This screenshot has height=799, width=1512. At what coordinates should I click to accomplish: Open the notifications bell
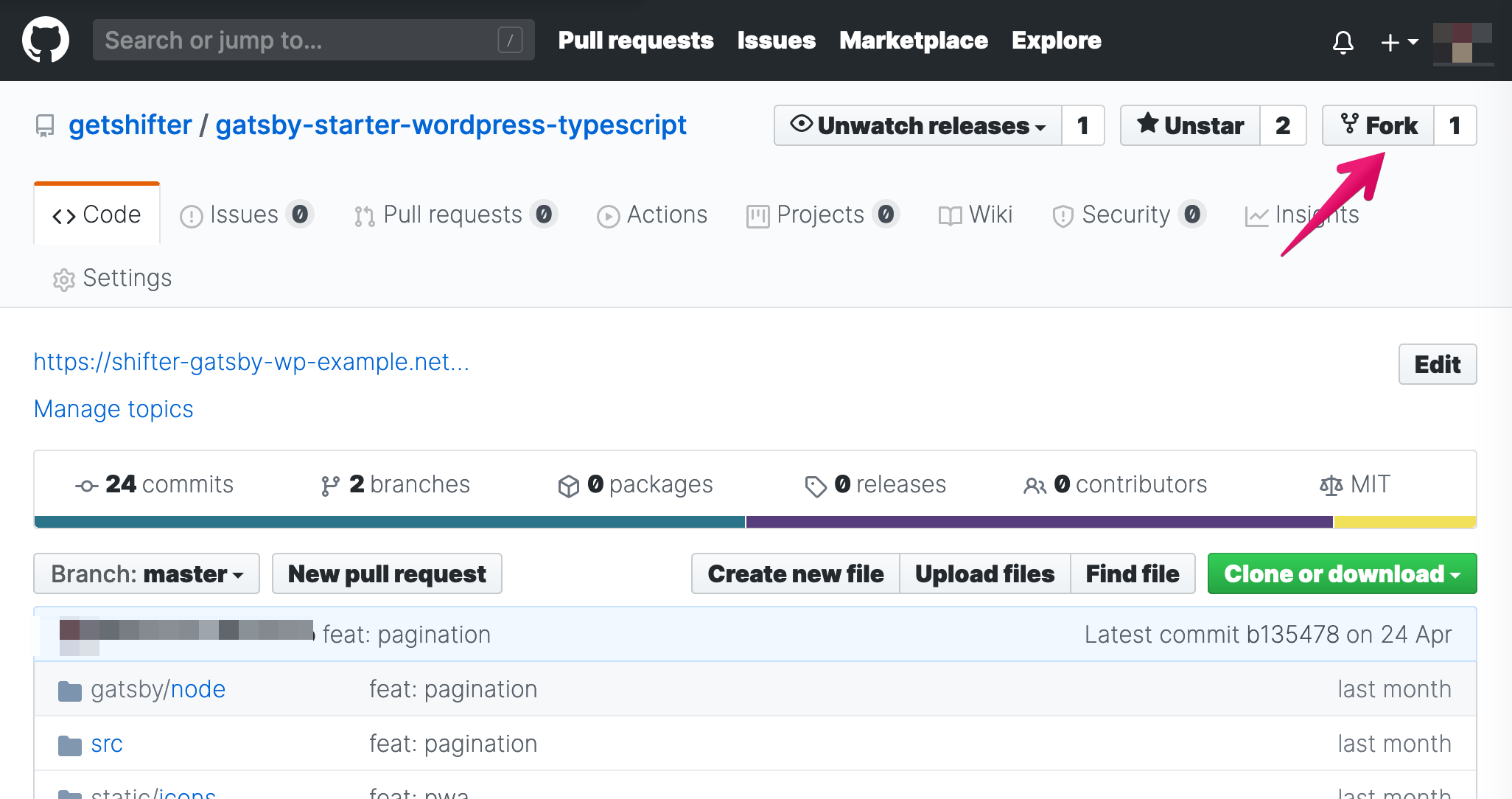1343,42
